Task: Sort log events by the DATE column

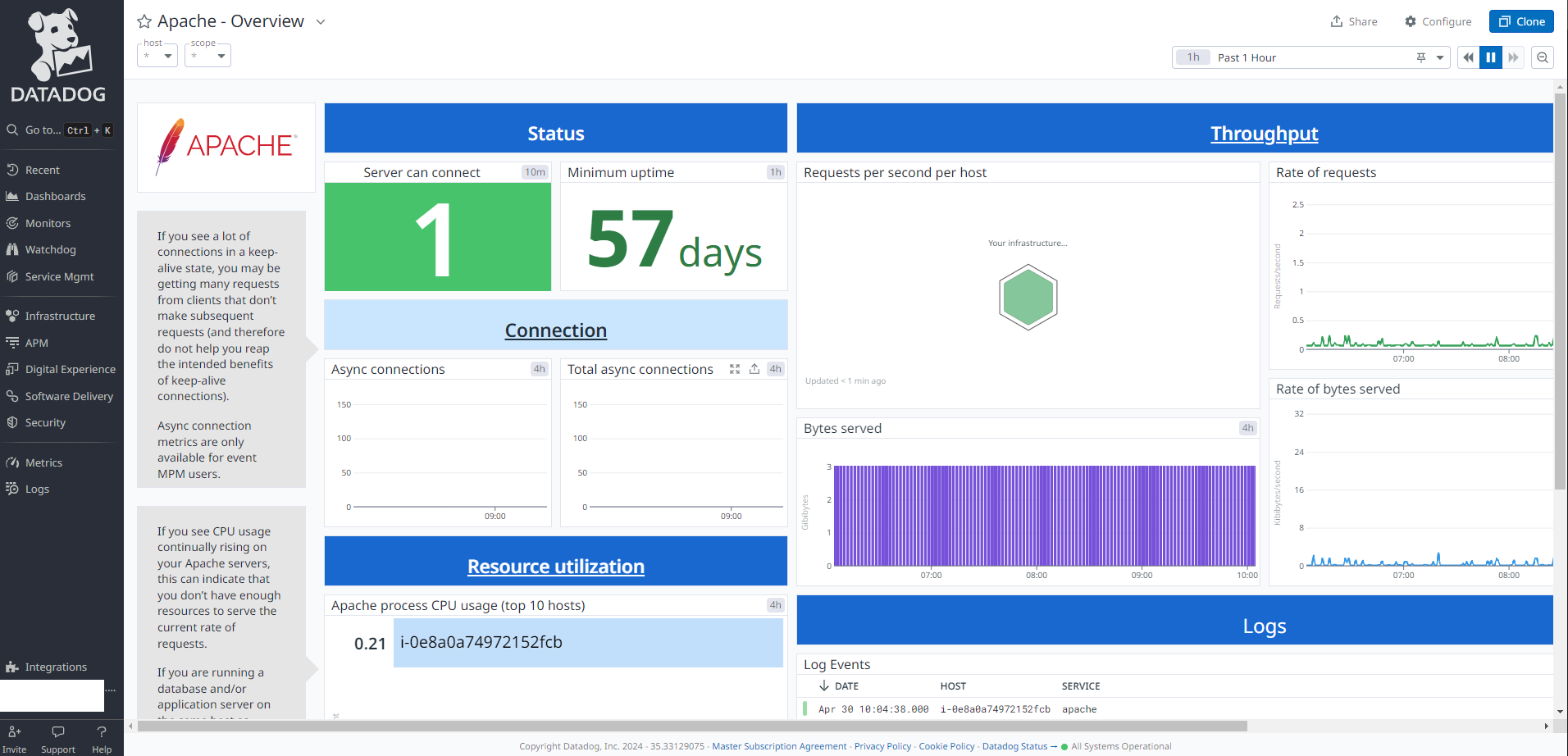Action: 846,686
